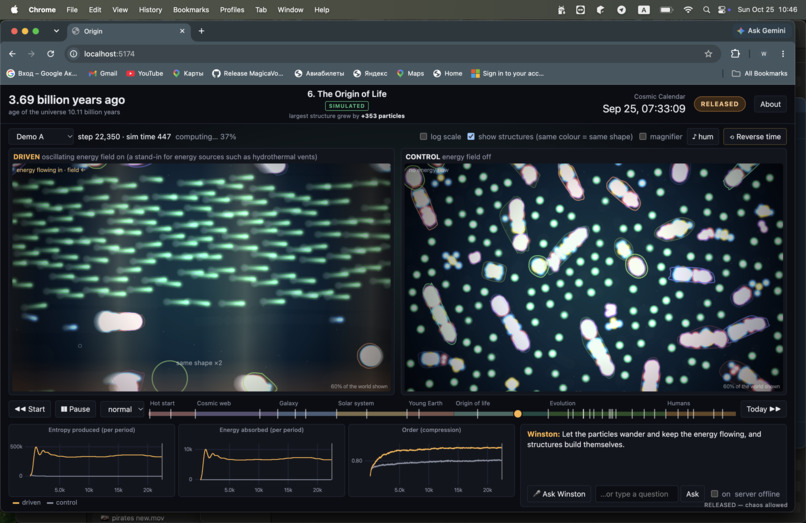Open the Home bookmark
Screen dimensions: 806x523
447,74
